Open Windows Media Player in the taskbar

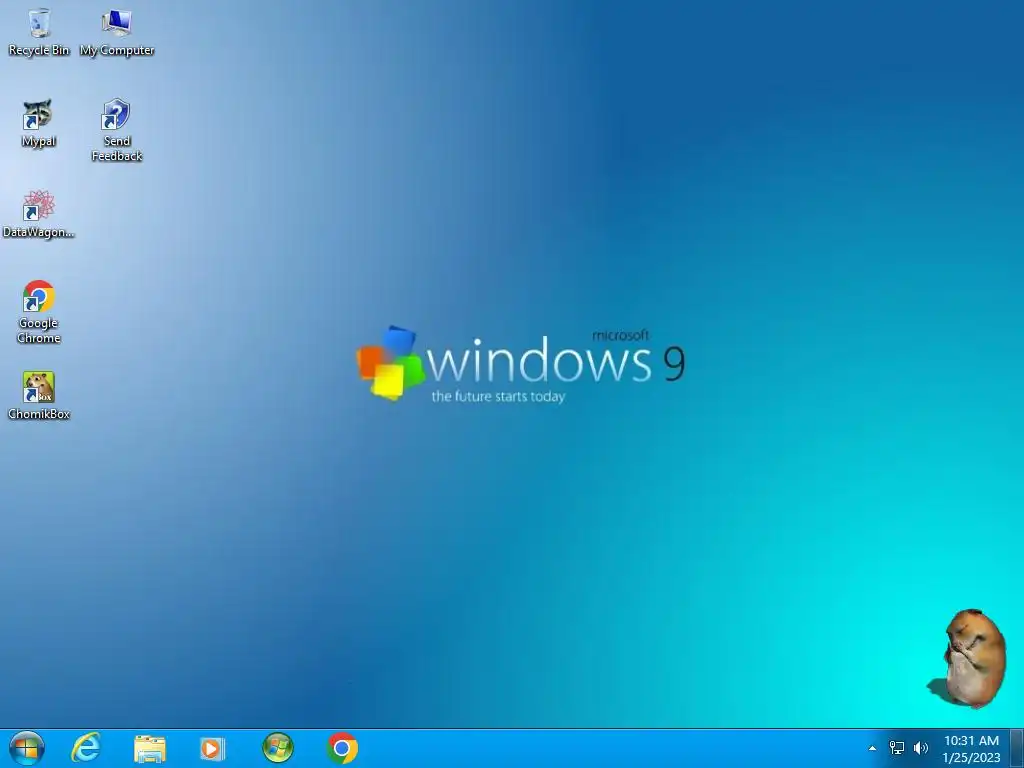click(x=213, y=748)
